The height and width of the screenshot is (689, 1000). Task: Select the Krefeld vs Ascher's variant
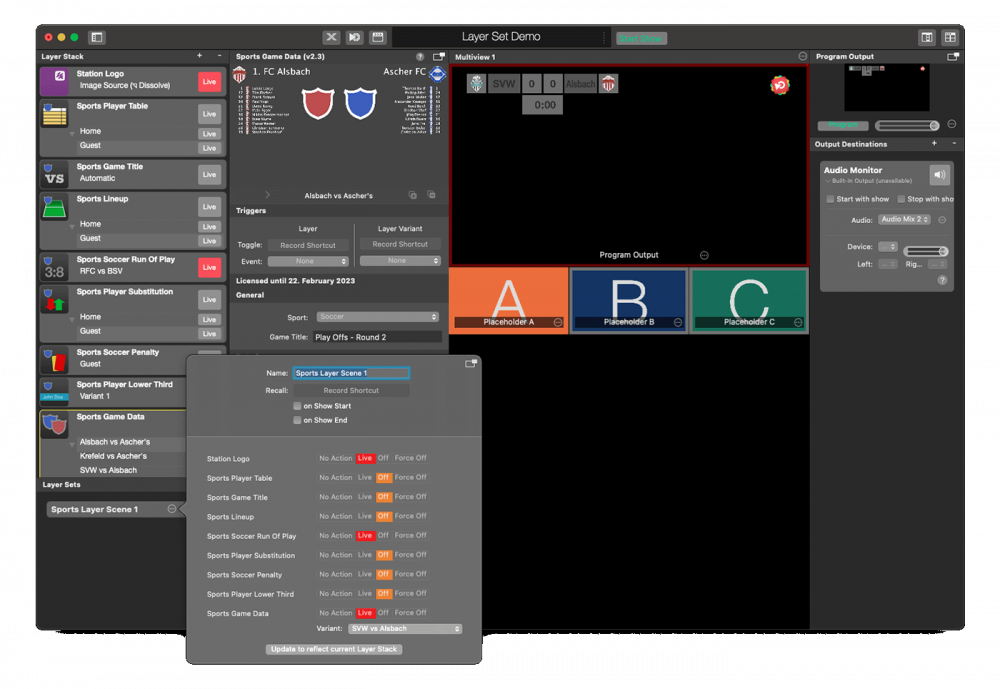click(x=113, y=456)
